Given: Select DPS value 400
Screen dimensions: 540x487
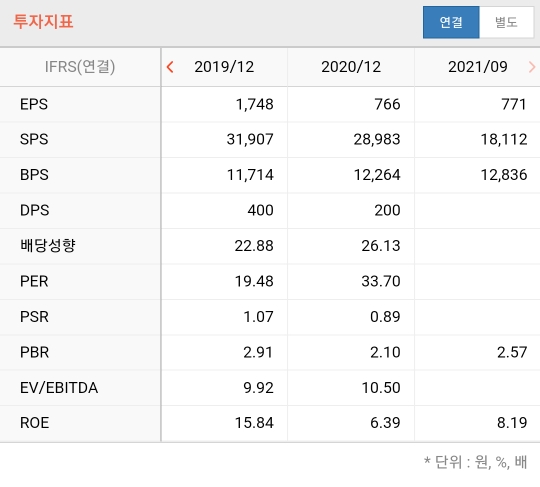Looking at the screenshot, I should click(x=261, y=210).
